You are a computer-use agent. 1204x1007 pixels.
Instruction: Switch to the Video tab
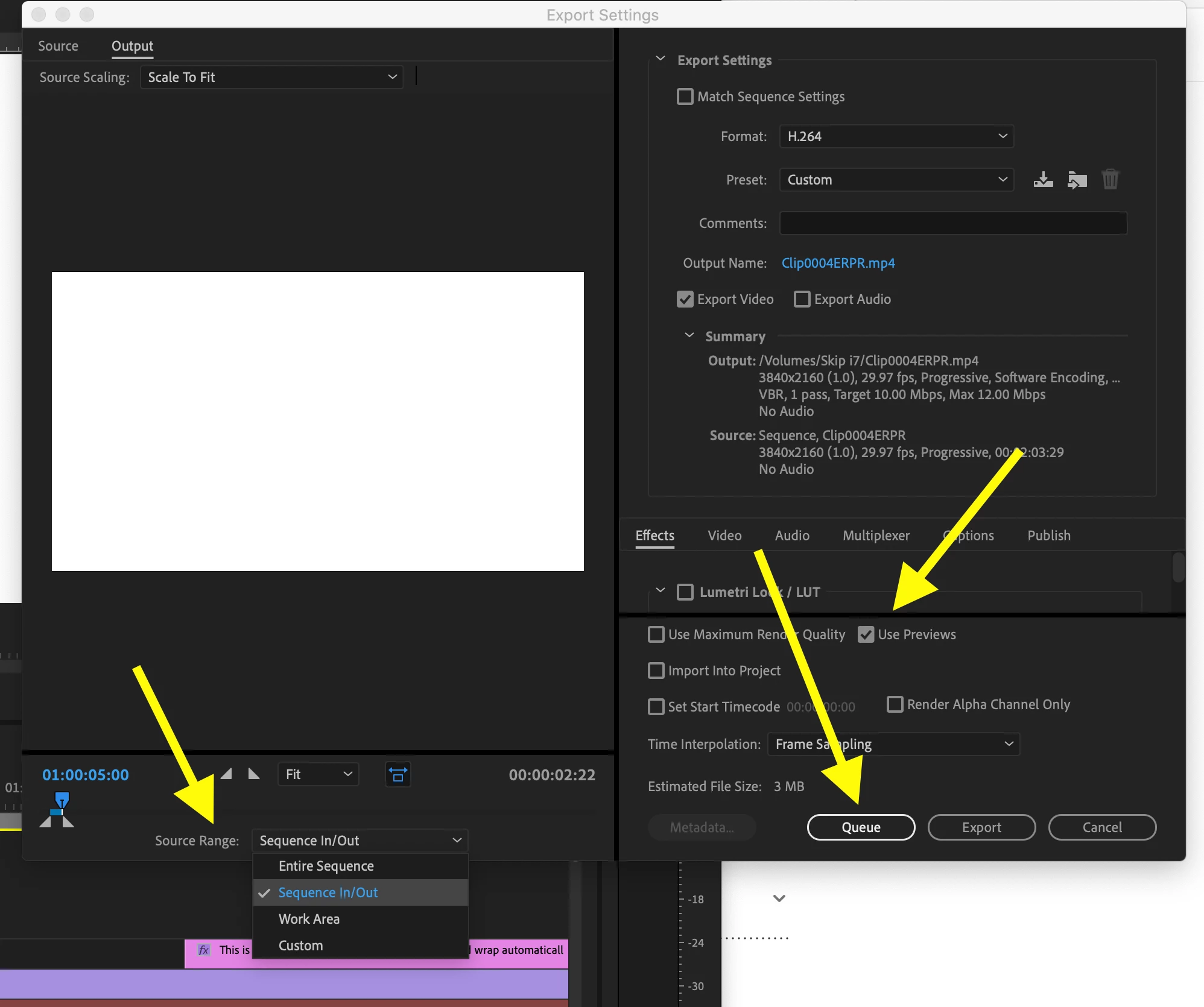click(724, 535)
